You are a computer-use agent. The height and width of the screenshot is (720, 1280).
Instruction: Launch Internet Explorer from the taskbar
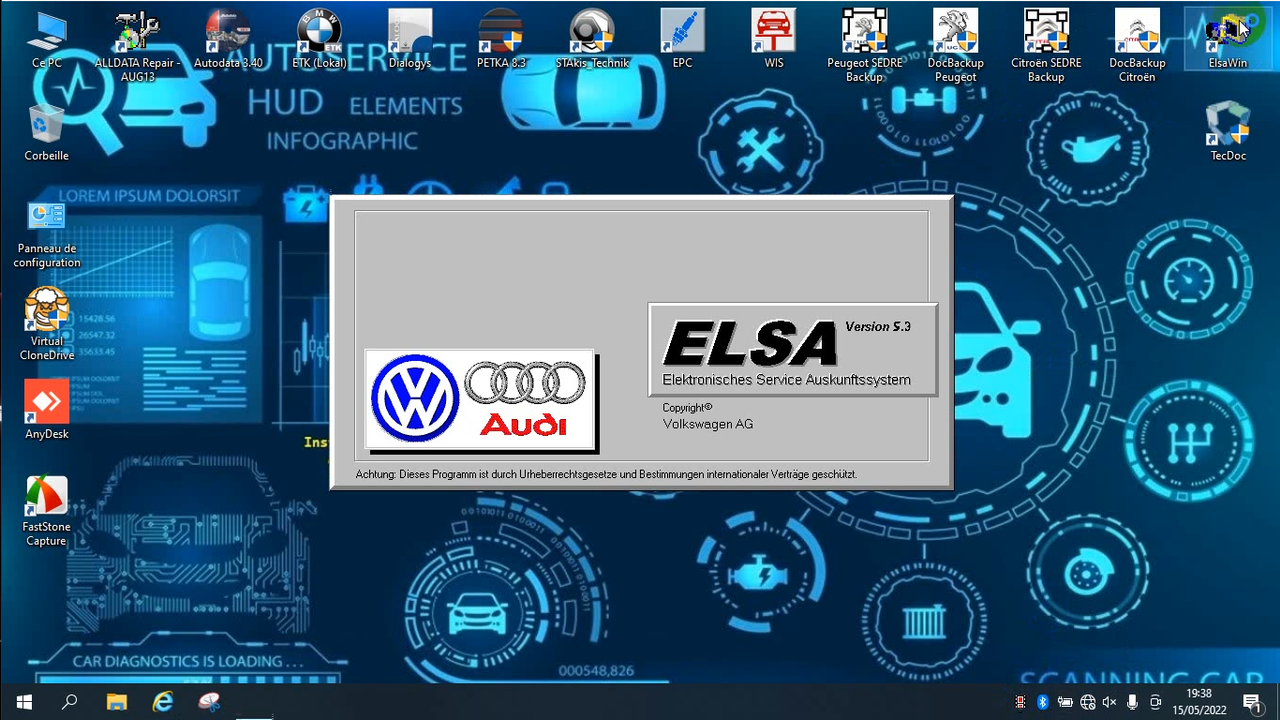162,701
